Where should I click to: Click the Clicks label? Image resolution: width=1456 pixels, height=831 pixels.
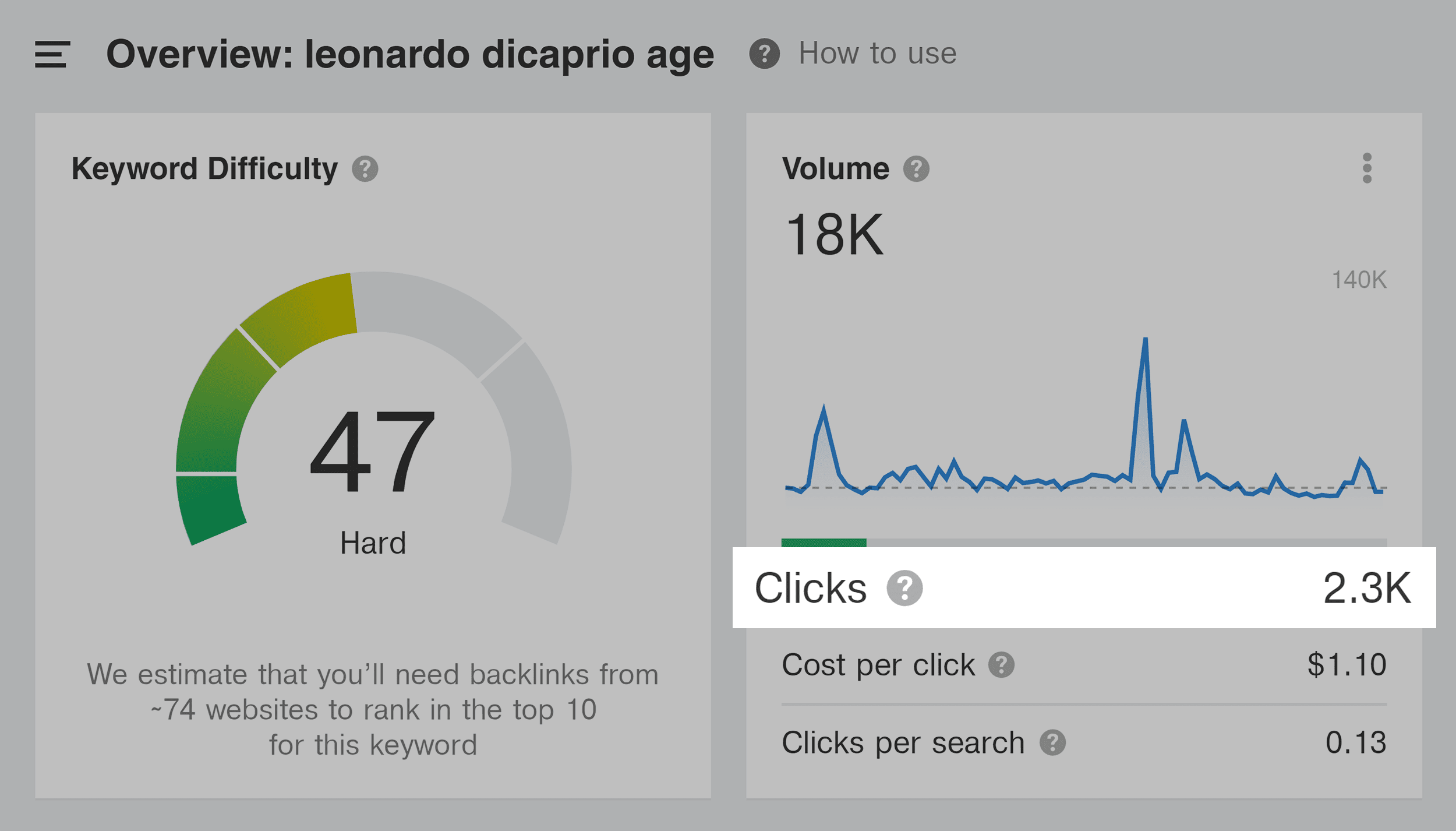(810, 588)
